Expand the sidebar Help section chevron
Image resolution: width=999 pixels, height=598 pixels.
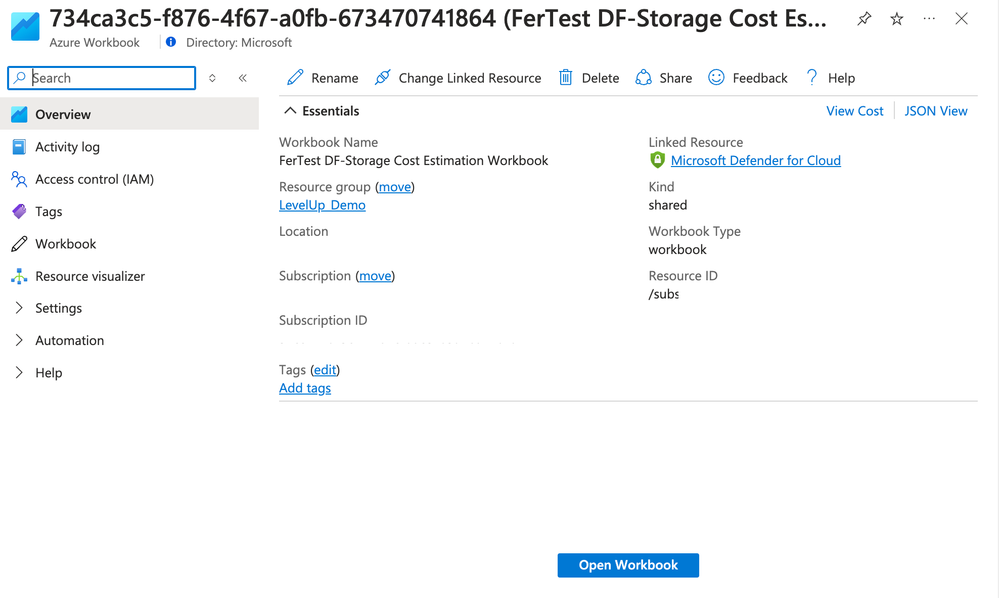(19, 373)
